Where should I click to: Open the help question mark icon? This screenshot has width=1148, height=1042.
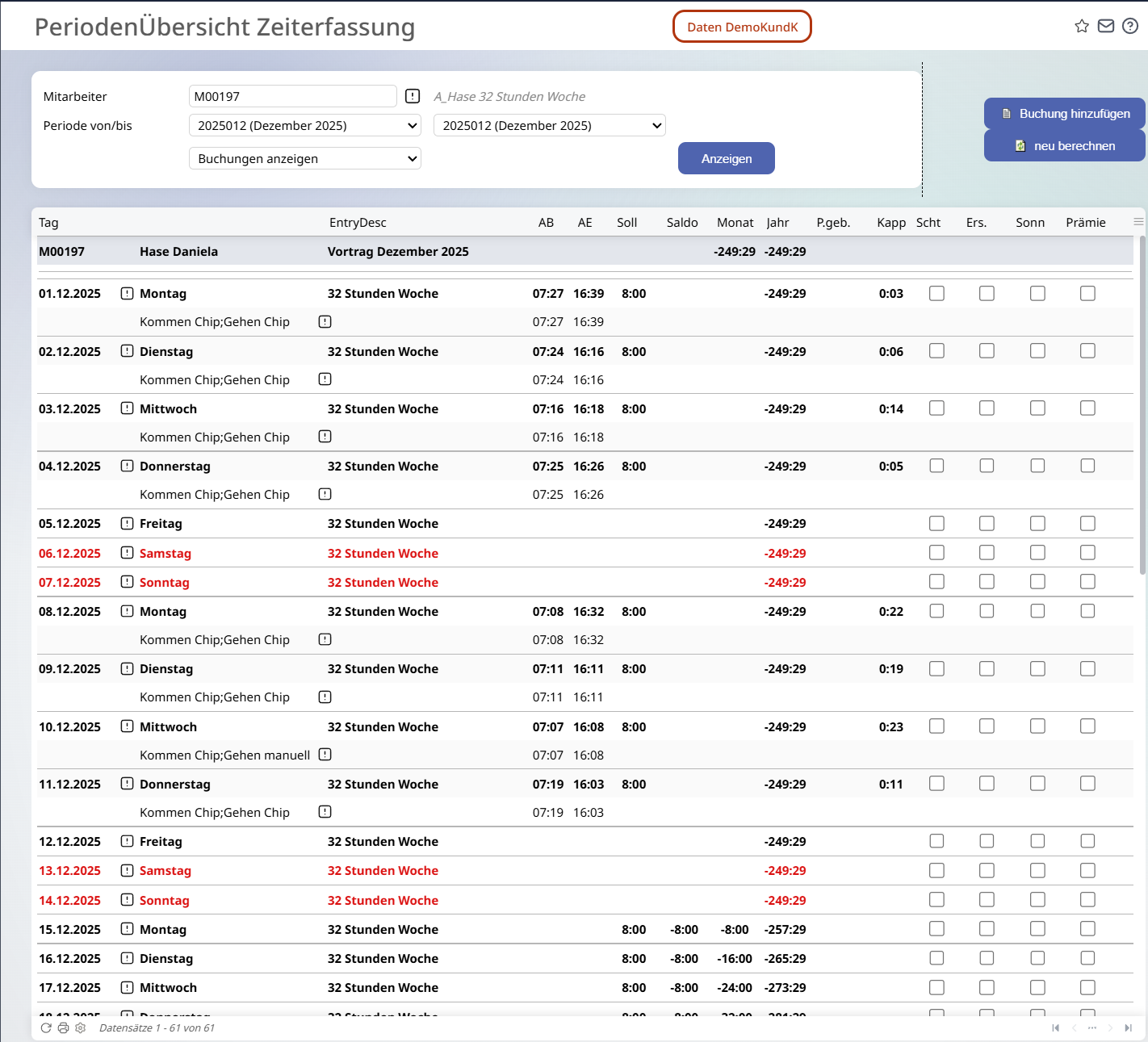point(1130,27)
